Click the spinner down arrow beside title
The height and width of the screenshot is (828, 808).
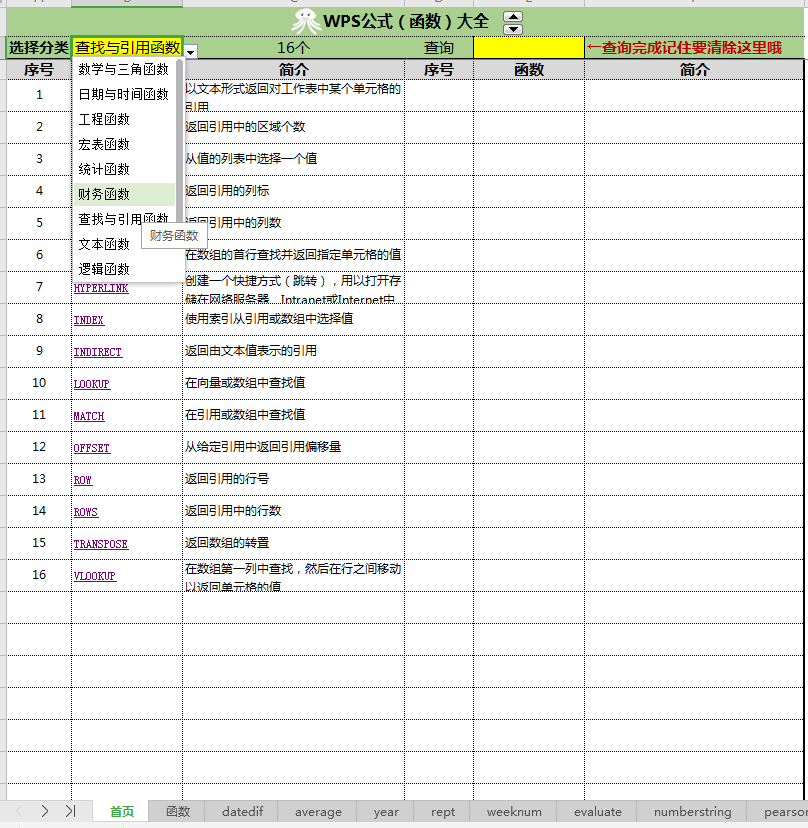pyautogui.click(x=513, y=29)
